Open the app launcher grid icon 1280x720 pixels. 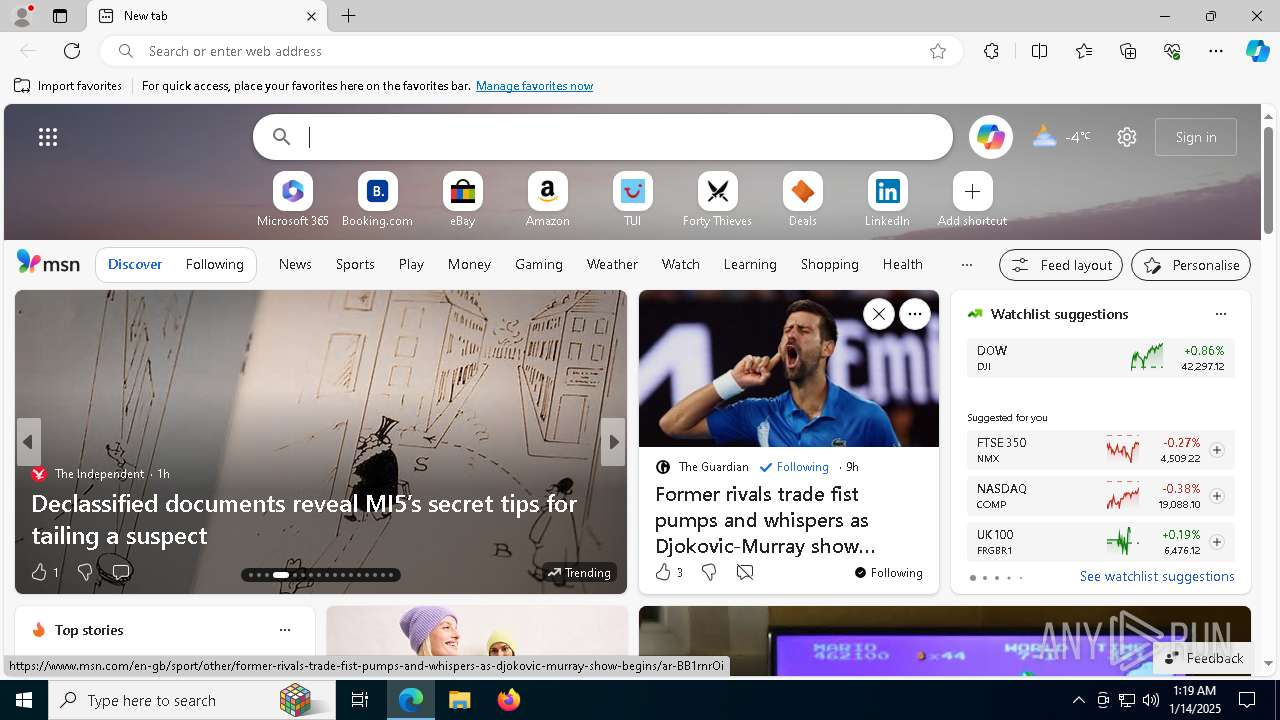[x=48, y=137]
